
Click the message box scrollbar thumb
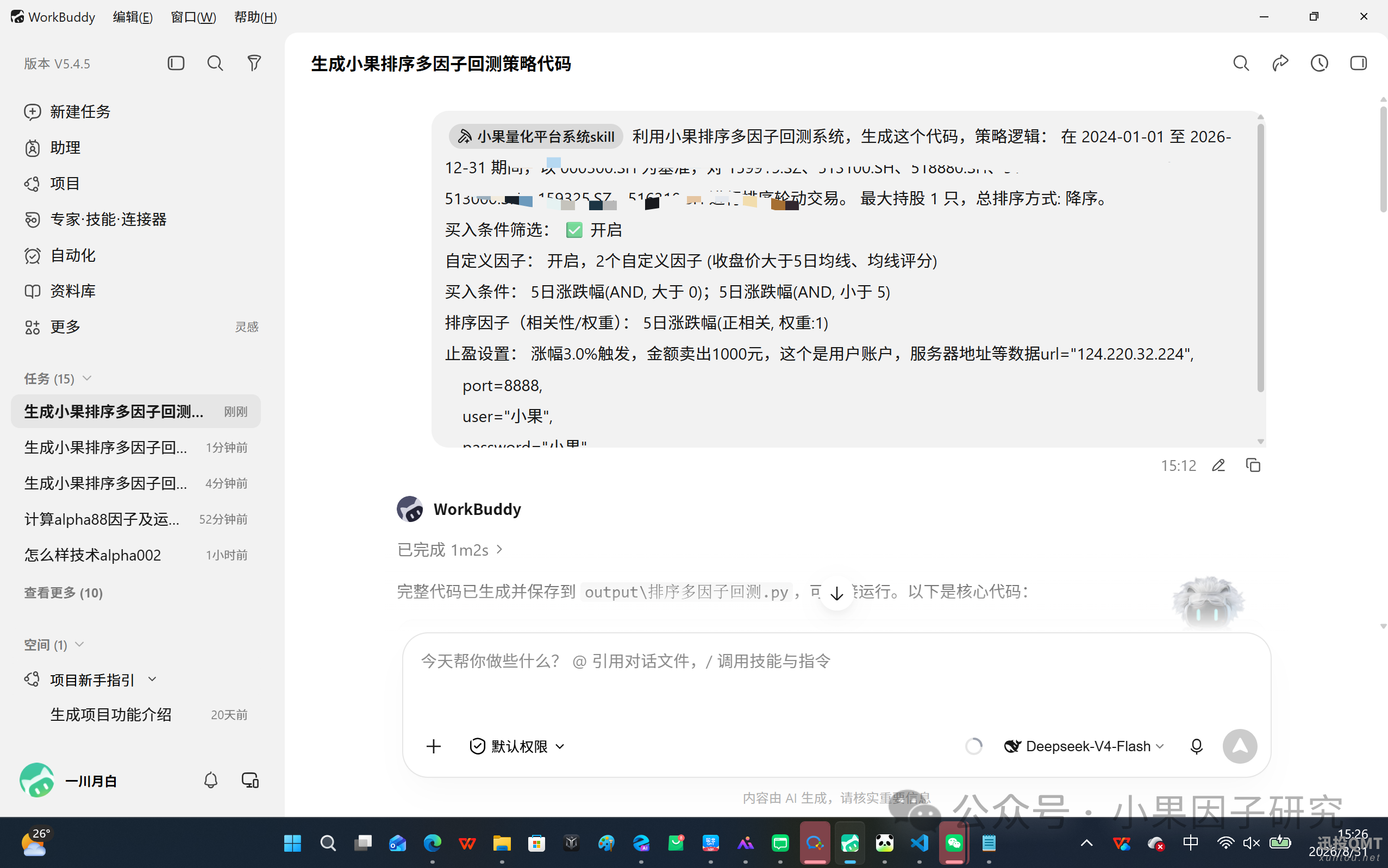pos(1260,259)
